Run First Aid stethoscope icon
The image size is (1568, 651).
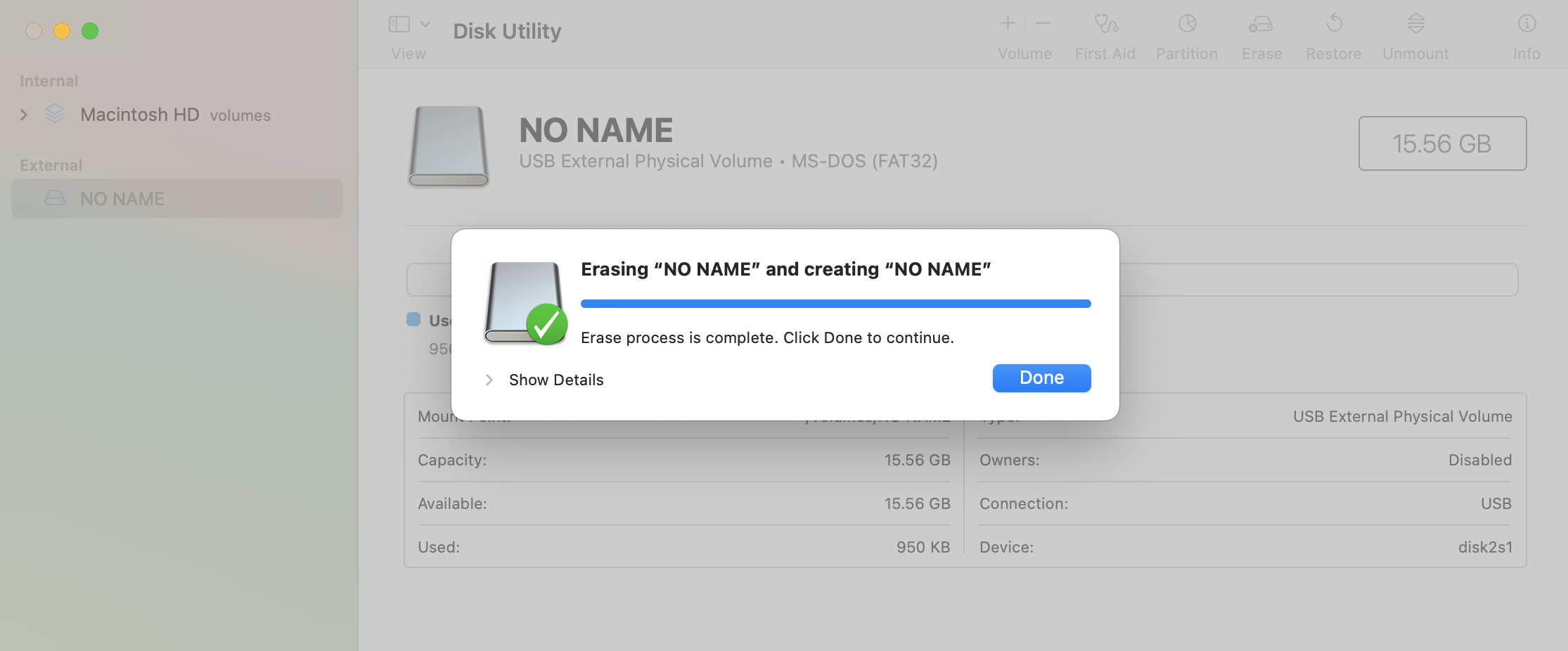click(1106, 24)
